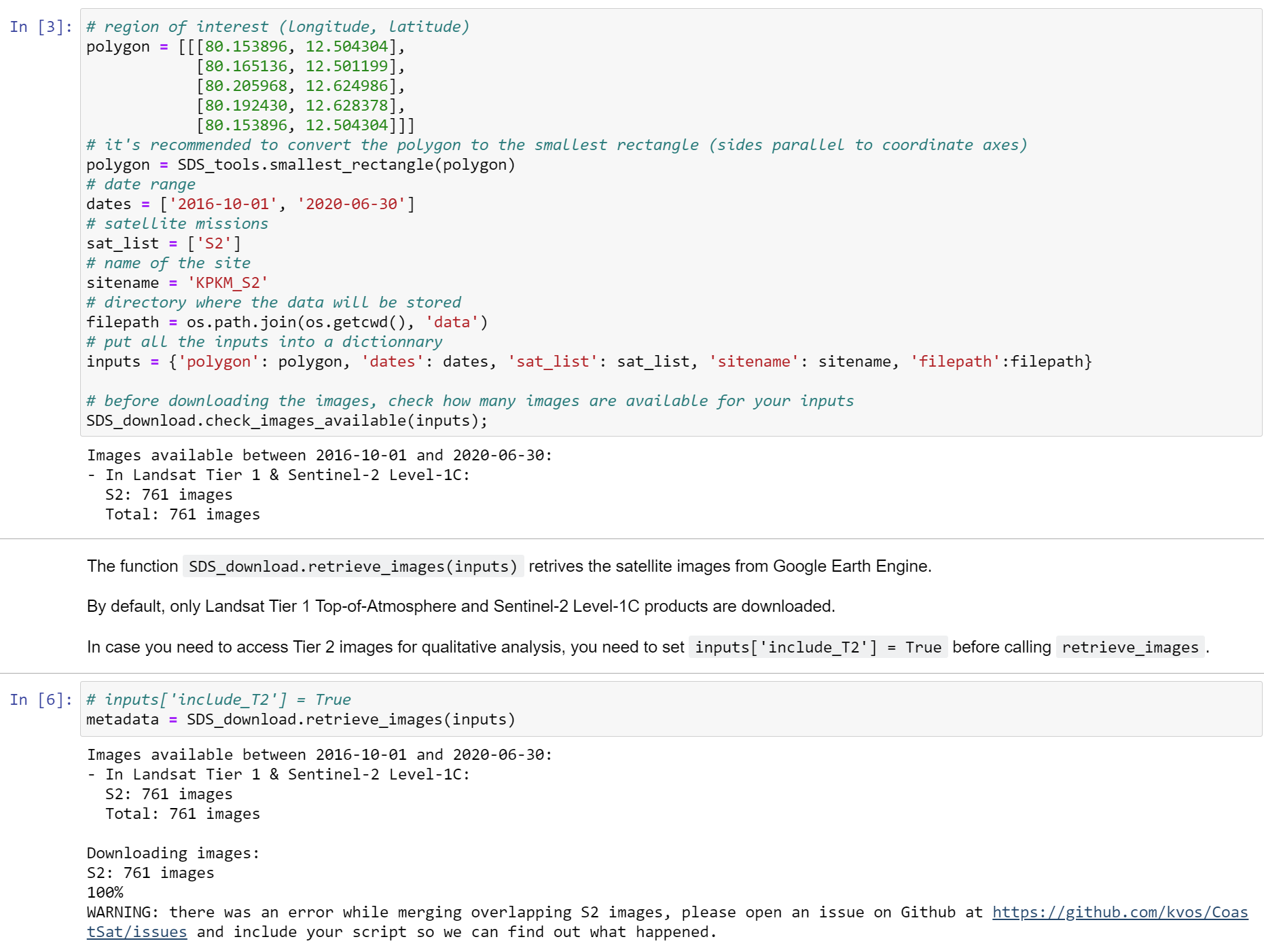
Task: Click the sitename = 'KPKM_S2' line
Action: (177, 282)
